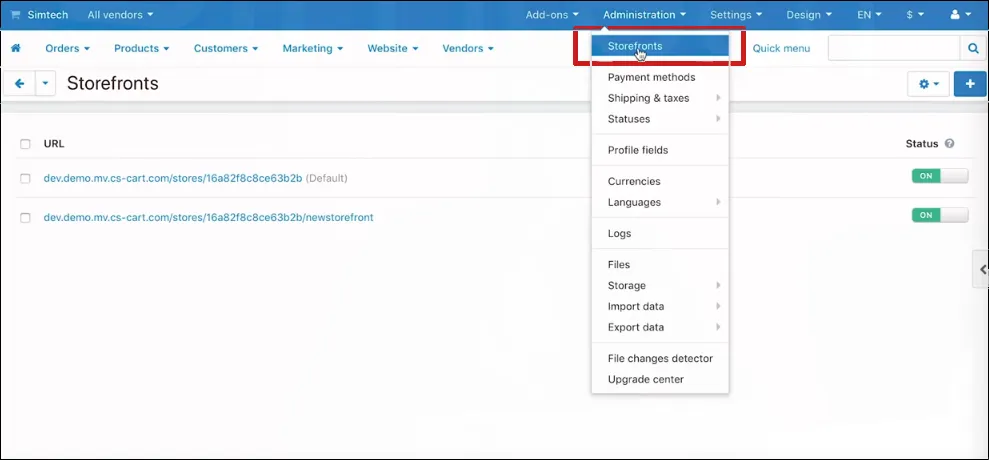989x460 pixels.
Task: Click the search input field
Action: [x=894, y=48]
